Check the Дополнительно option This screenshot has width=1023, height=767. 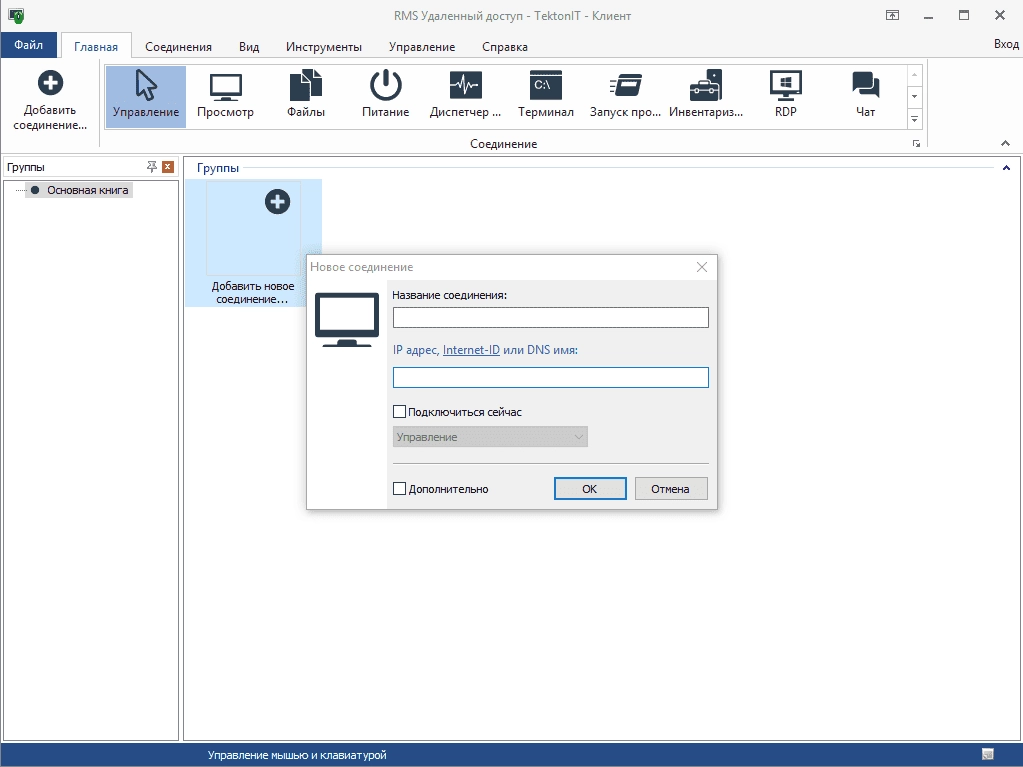399,489
